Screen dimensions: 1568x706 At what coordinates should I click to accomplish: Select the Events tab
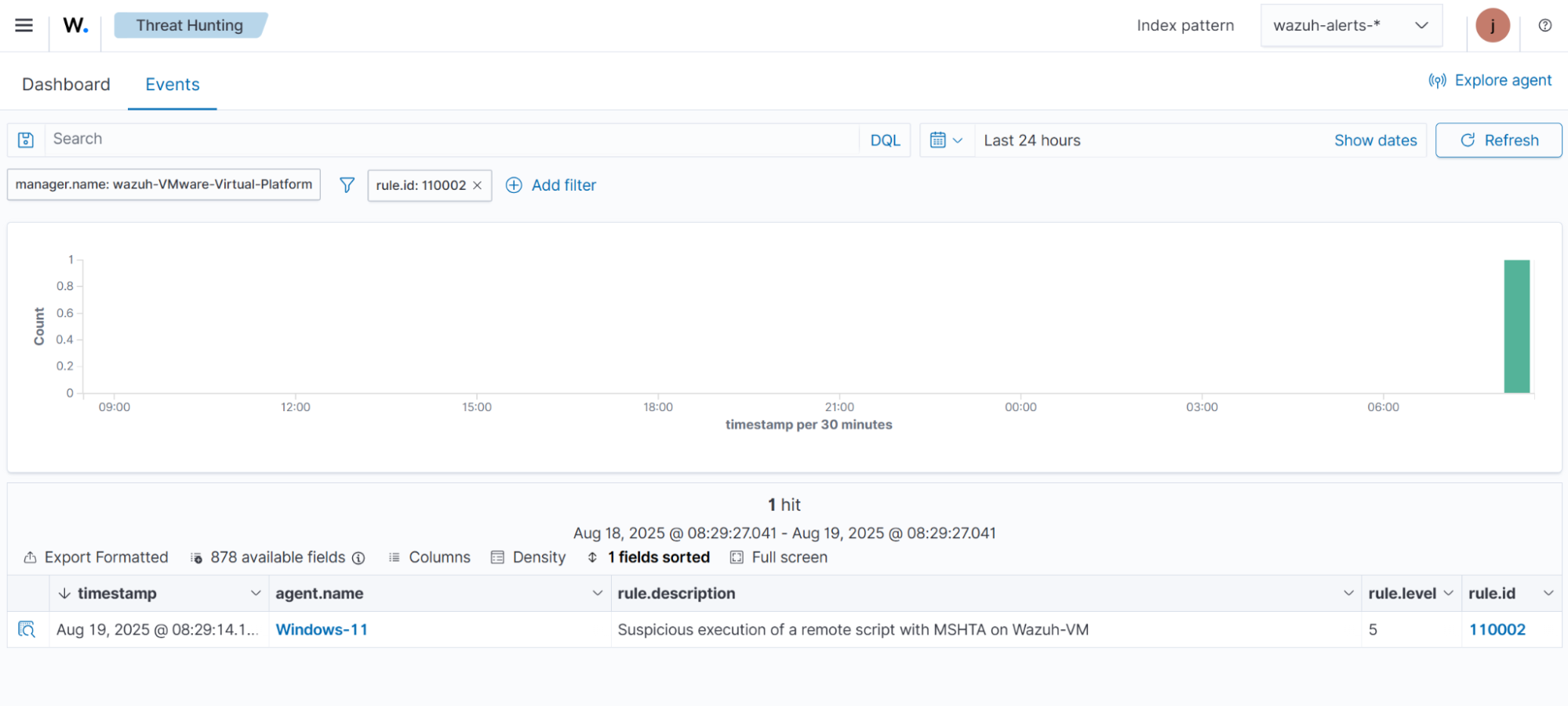point(173,84)
